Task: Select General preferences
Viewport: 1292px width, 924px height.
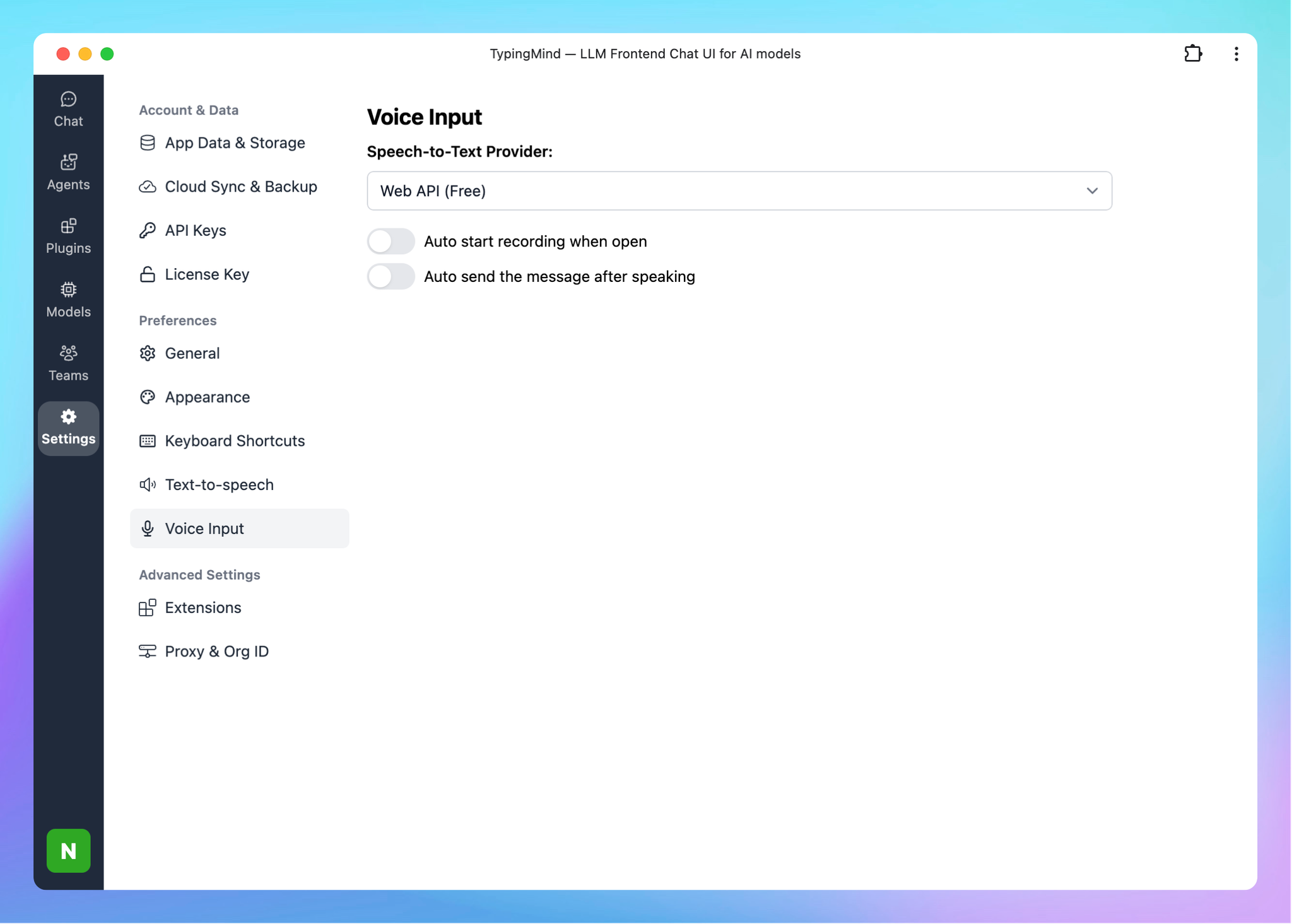Action: pos(239,353)
